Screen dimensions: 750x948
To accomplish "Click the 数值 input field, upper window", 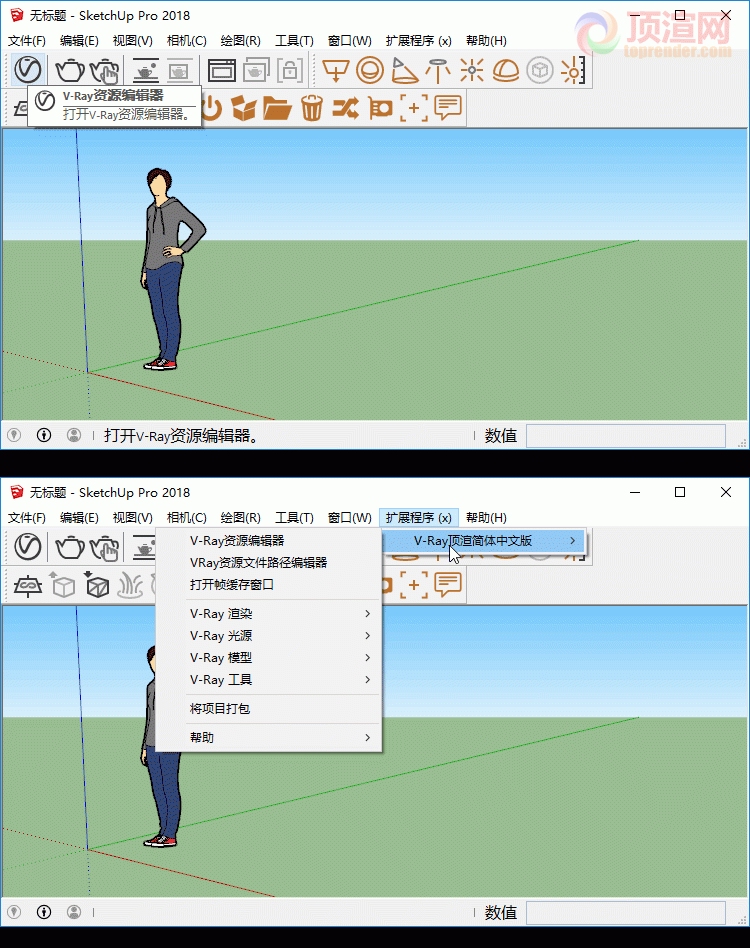I will point(626,435).
